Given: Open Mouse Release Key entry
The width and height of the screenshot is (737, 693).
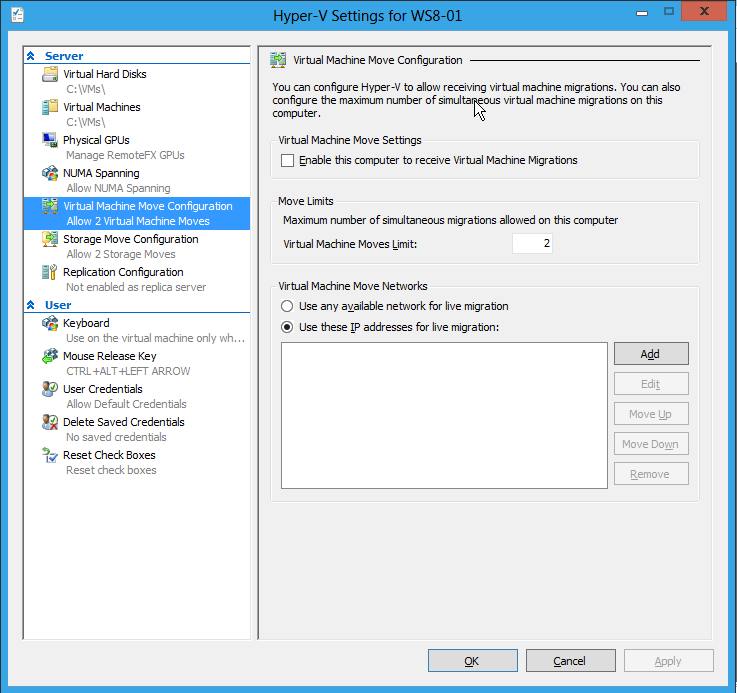Looking at the screenshot, I should 137,363.
